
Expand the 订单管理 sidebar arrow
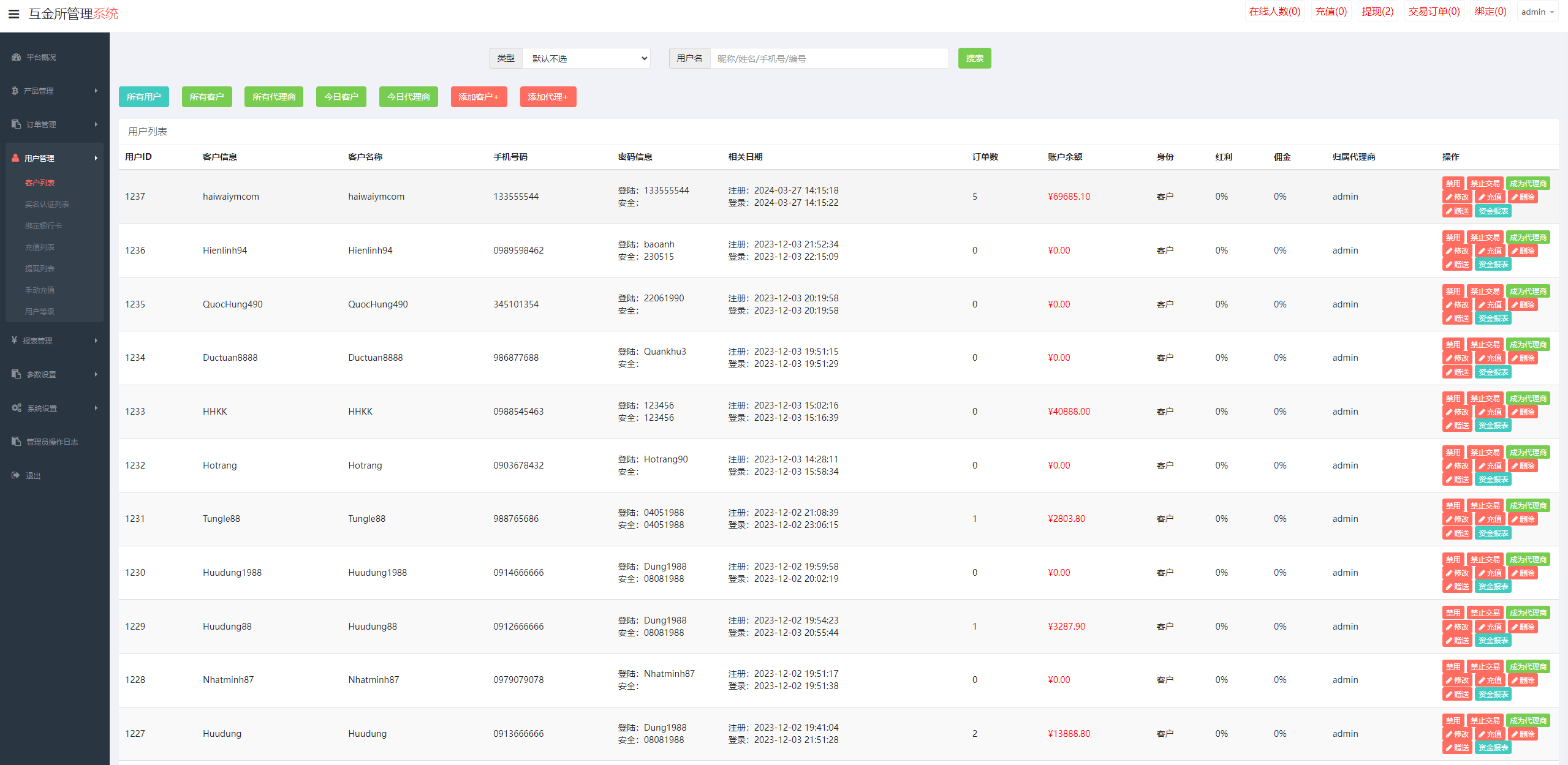[x=96, y=124]
